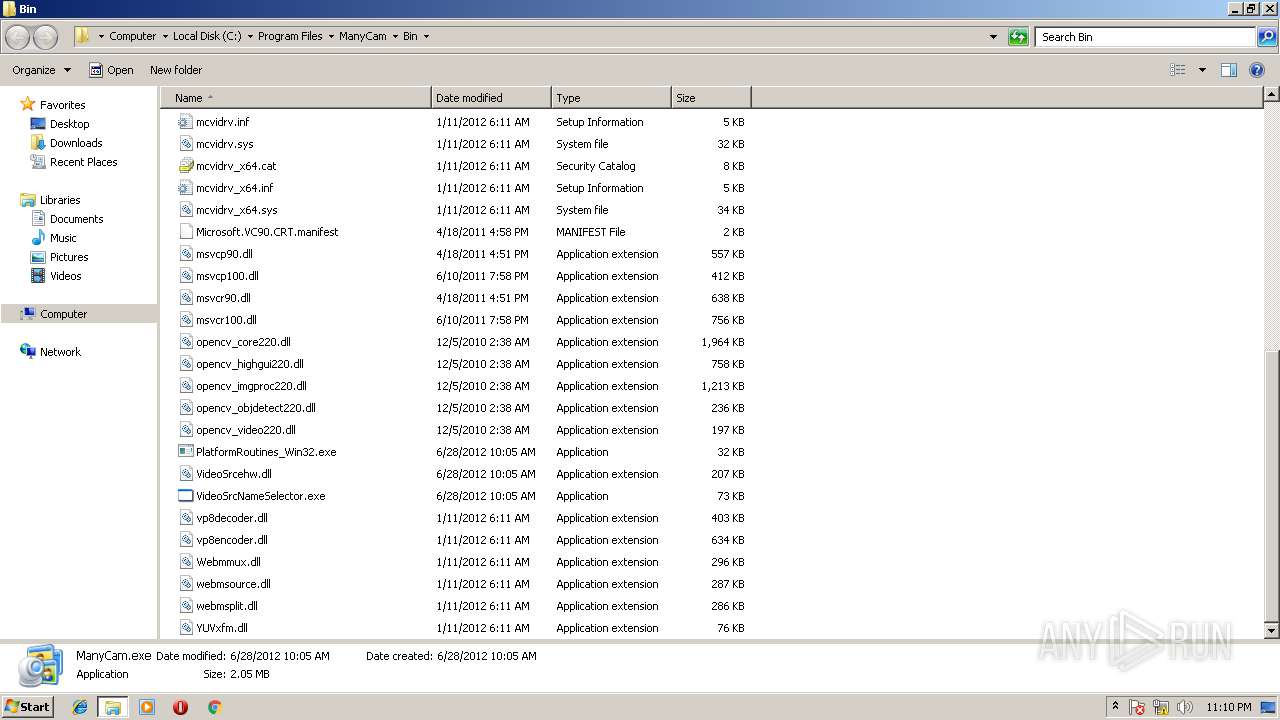Click the Back navigation arrow

(17, 37)
